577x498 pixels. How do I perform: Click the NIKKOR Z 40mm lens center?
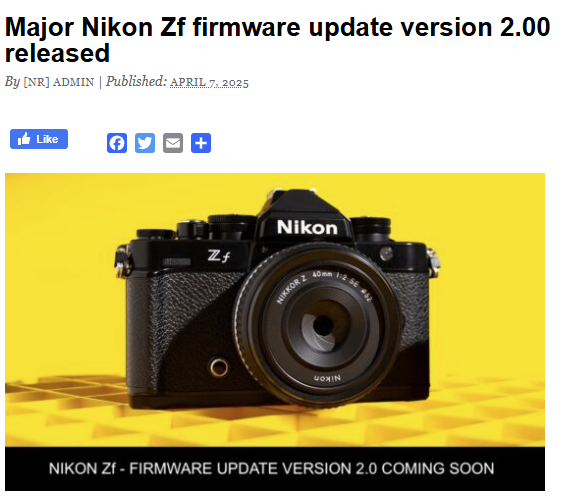tap(323, 326)
